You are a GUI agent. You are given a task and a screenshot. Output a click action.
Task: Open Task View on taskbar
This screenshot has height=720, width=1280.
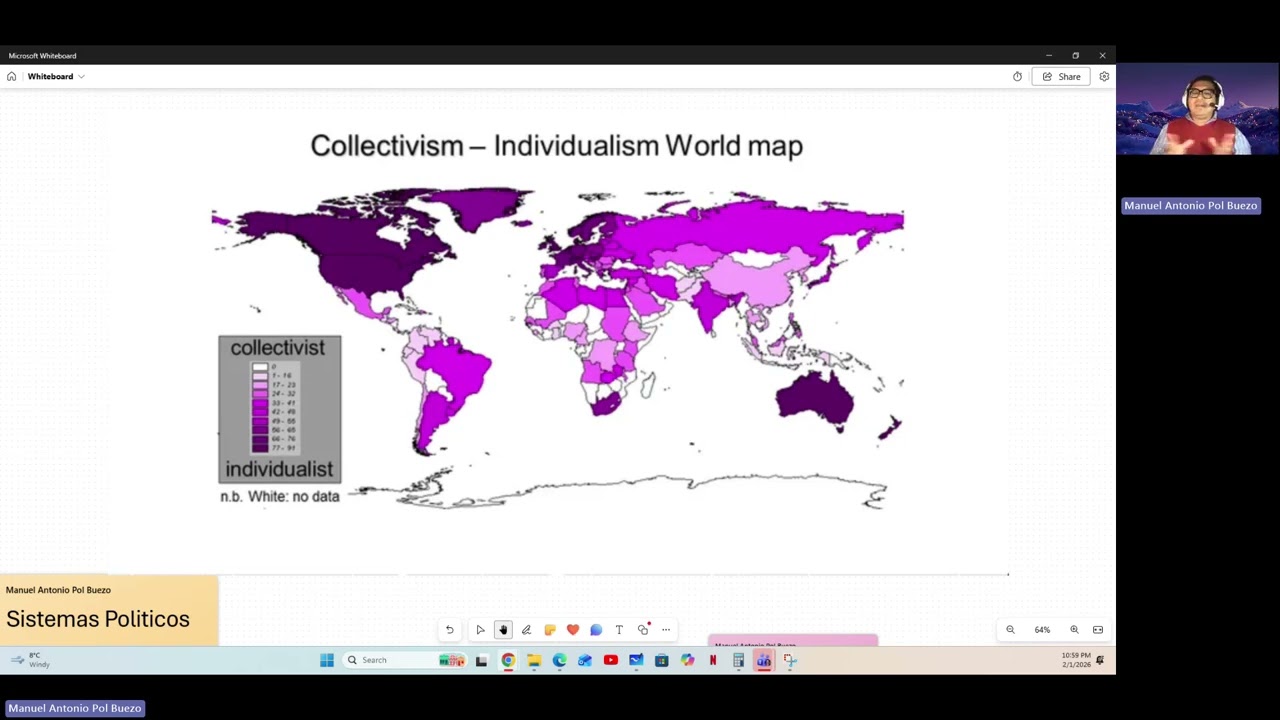[x=481, y=660]
